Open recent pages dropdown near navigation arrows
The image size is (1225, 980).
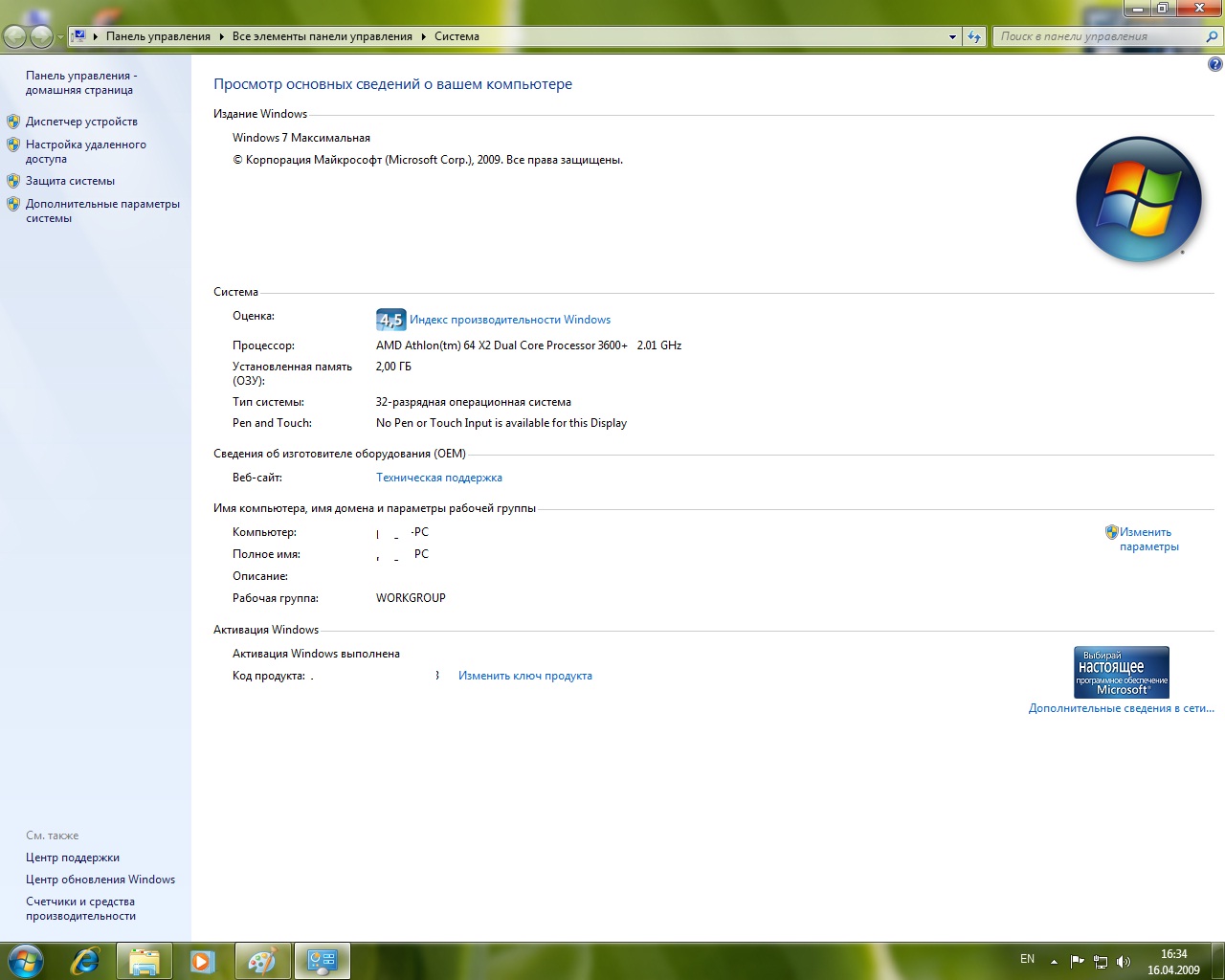(60, 37)
